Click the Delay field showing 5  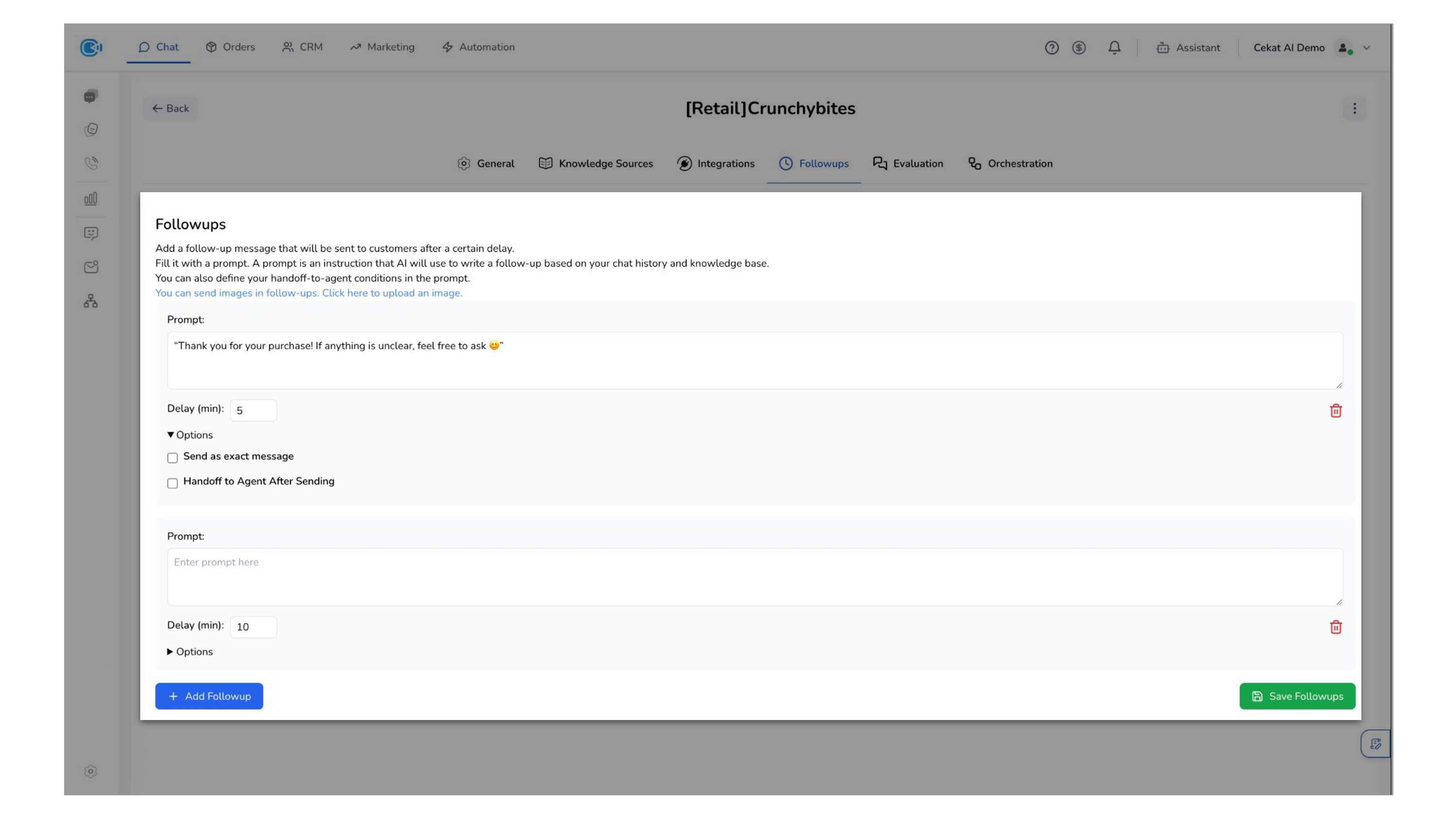pyautogui.click(x=253, y=410)
